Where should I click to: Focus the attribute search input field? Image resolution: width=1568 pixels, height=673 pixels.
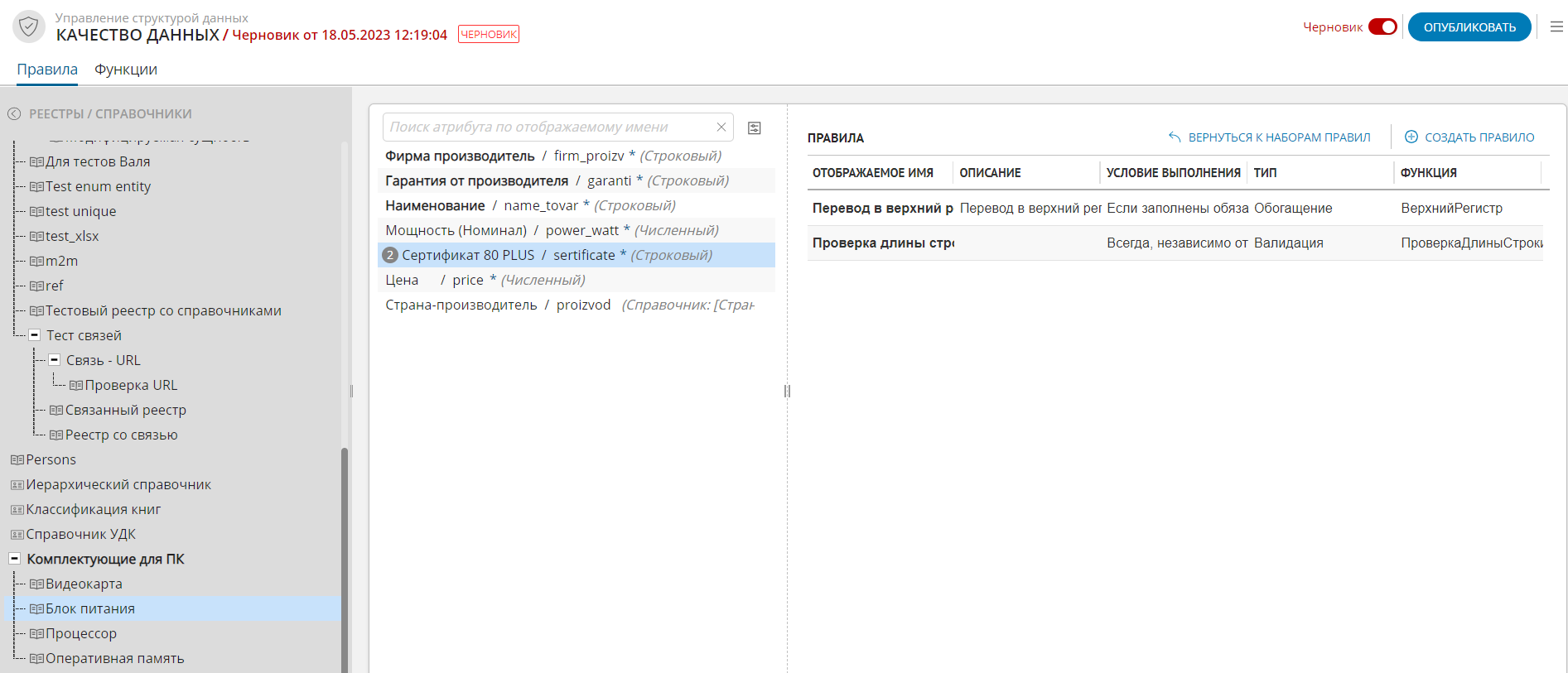(547, 127)
